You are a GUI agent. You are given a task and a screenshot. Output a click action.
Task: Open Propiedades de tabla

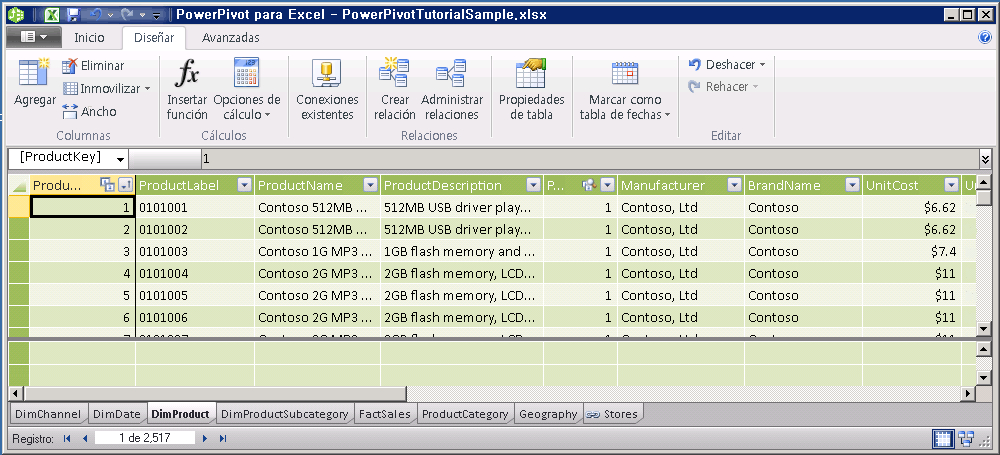pyautogui.click(x=531, y=74)
